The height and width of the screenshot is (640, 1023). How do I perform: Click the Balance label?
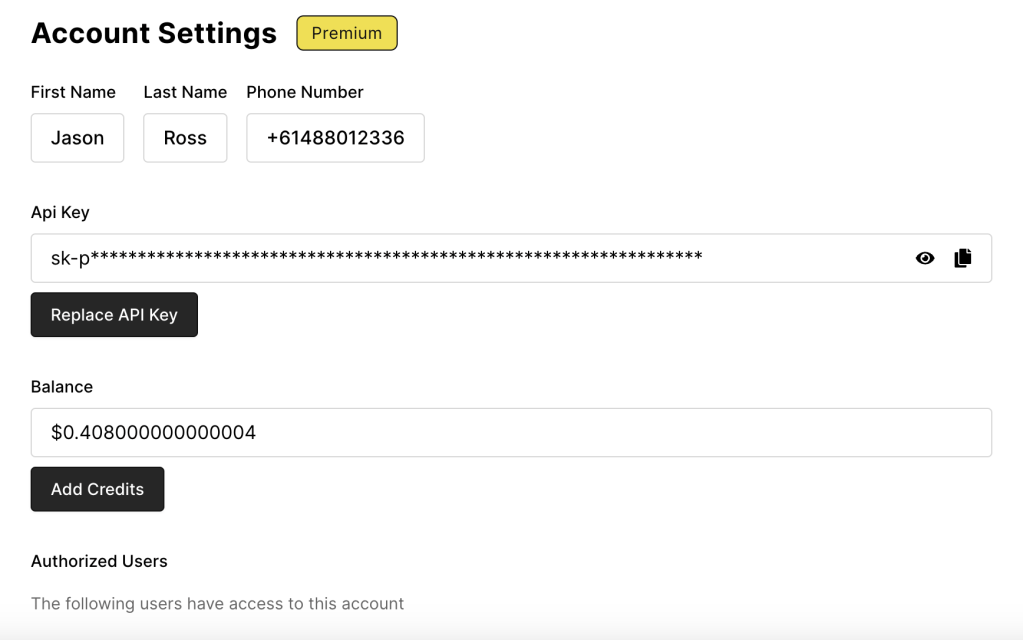[x=62, y=387]
